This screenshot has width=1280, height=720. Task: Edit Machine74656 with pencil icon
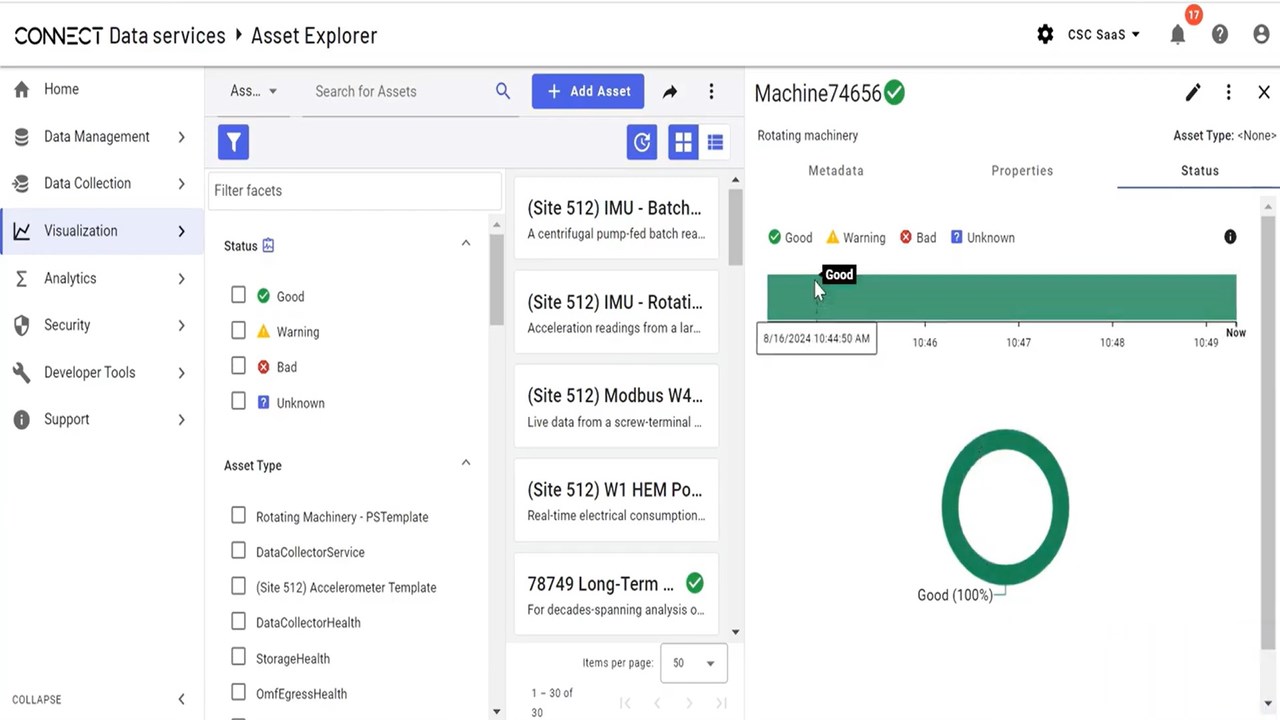1193,92
